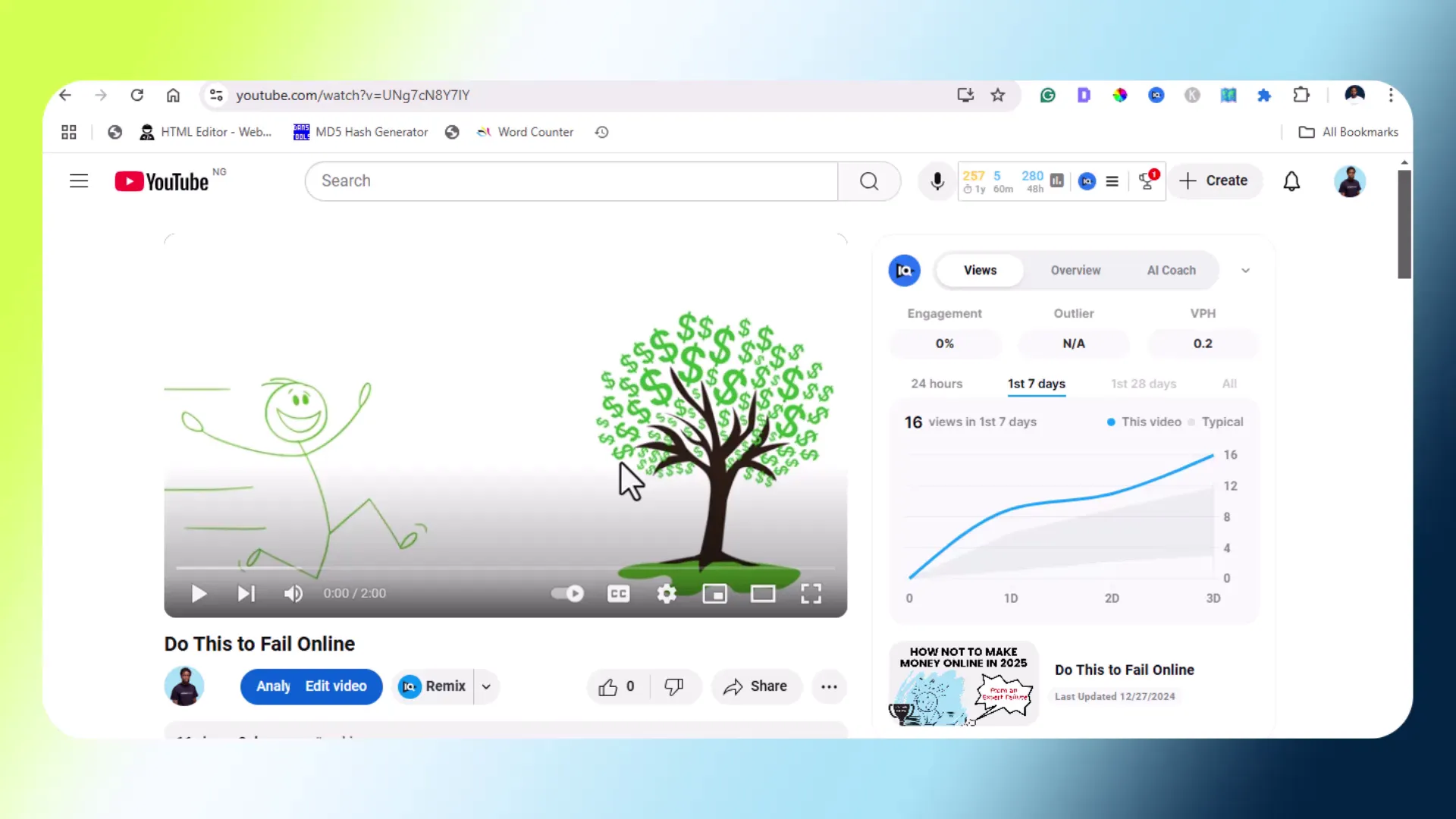
Task: Open the Grammarly extension icon
Action: pyautogui.click(x=1047, y=96)
